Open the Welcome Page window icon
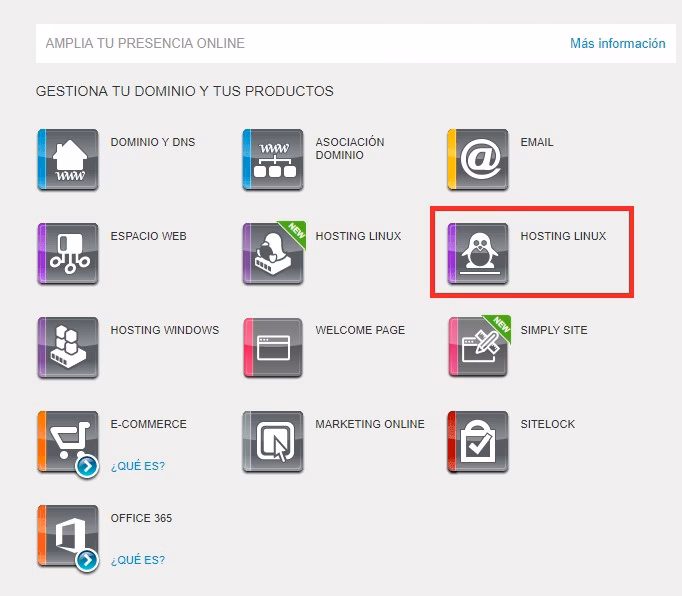This screenshot has width=682, height=596. pyautogui.click(x=273, y=347)
